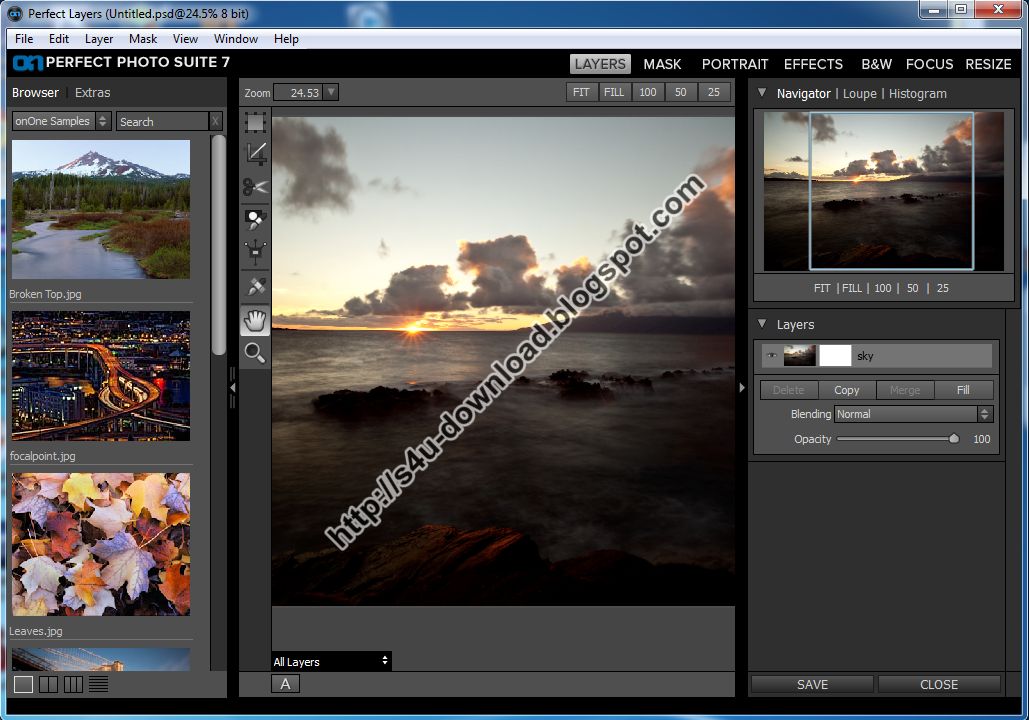Switch browser to single column view

(x=23, y=685)
